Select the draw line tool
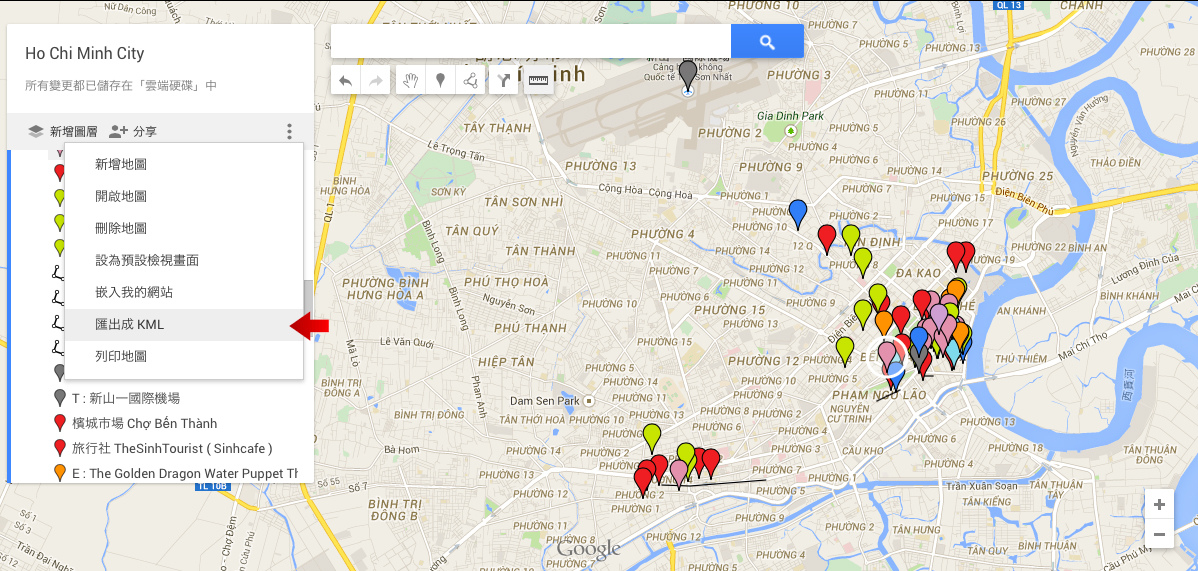Image resolution: width=1198 pixels, height=571 pixels. coord(471,80)
